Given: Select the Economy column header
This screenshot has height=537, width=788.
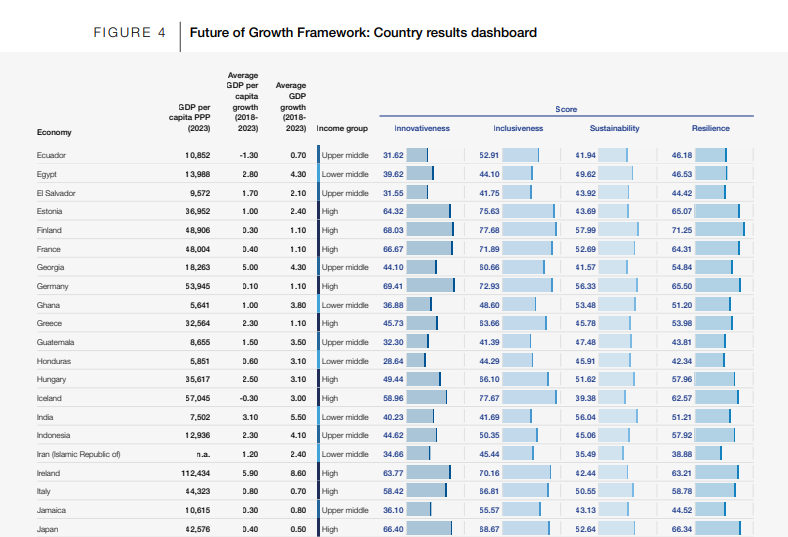Looking at the screenshot, I should [54, 132].
